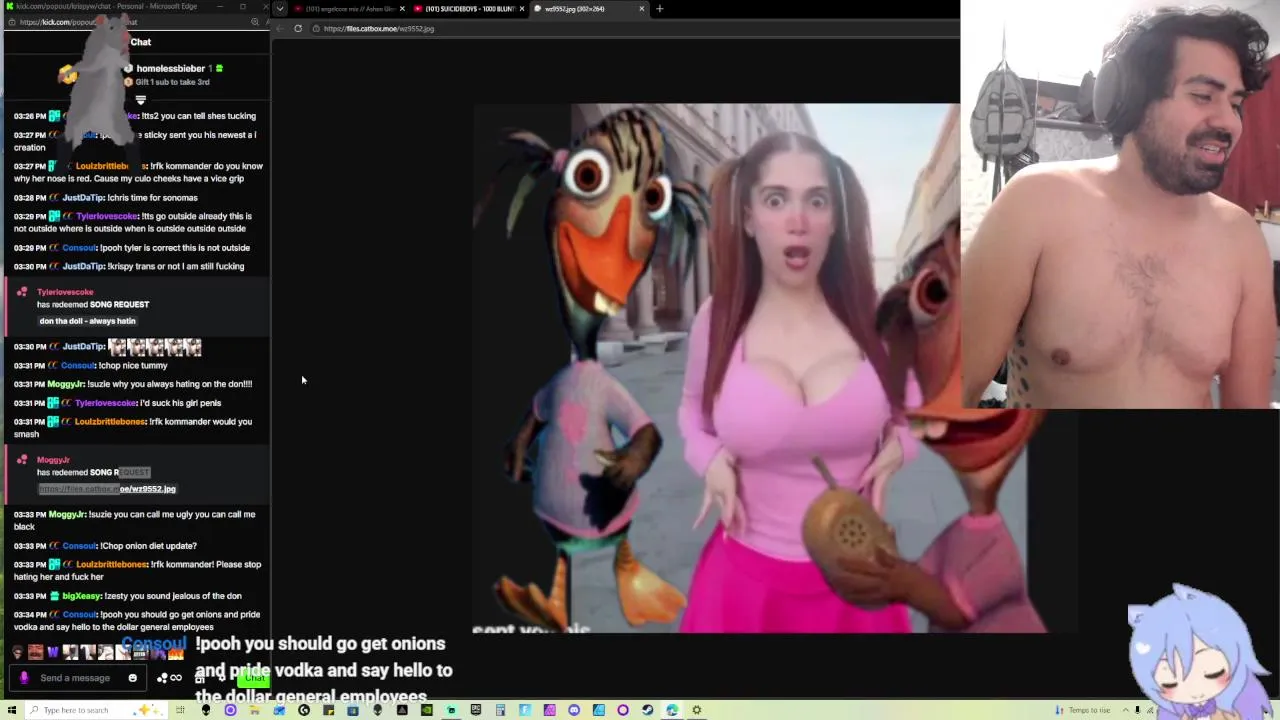This screenshot has width=1280, height=720.
Task: Open Task View on the taskbar
Action: [181, 710]
